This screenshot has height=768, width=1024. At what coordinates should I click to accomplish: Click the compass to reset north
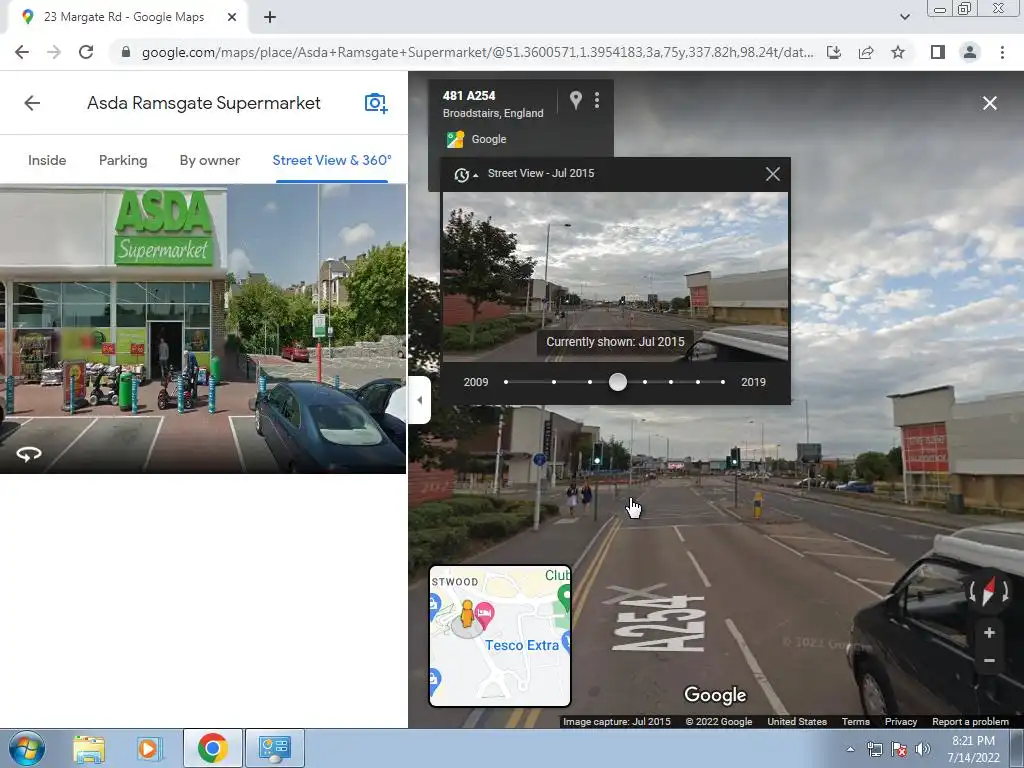pyautogui.click(x=989, y=590)
